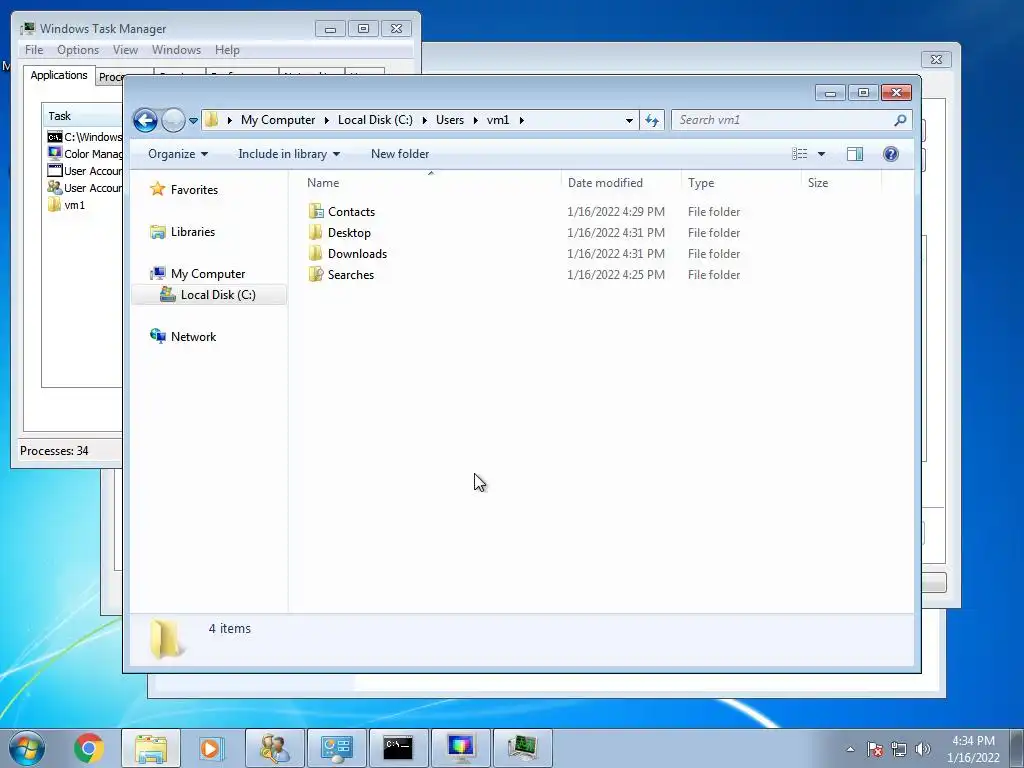Click the magnifier search icon
1024x768 pixels.
point(901,120)
